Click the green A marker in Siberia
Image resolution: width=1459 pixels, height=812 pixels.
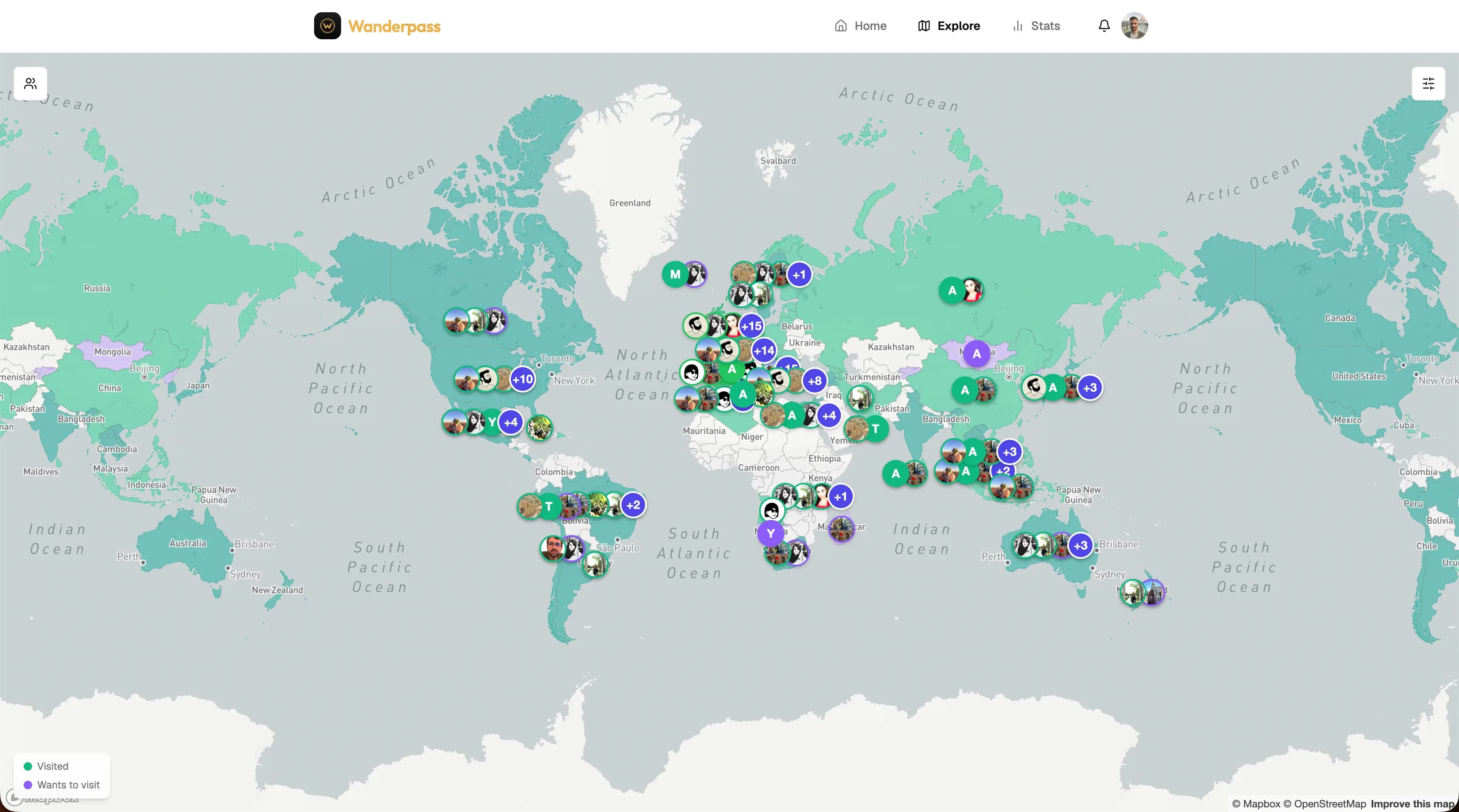[x=952, y=290]
